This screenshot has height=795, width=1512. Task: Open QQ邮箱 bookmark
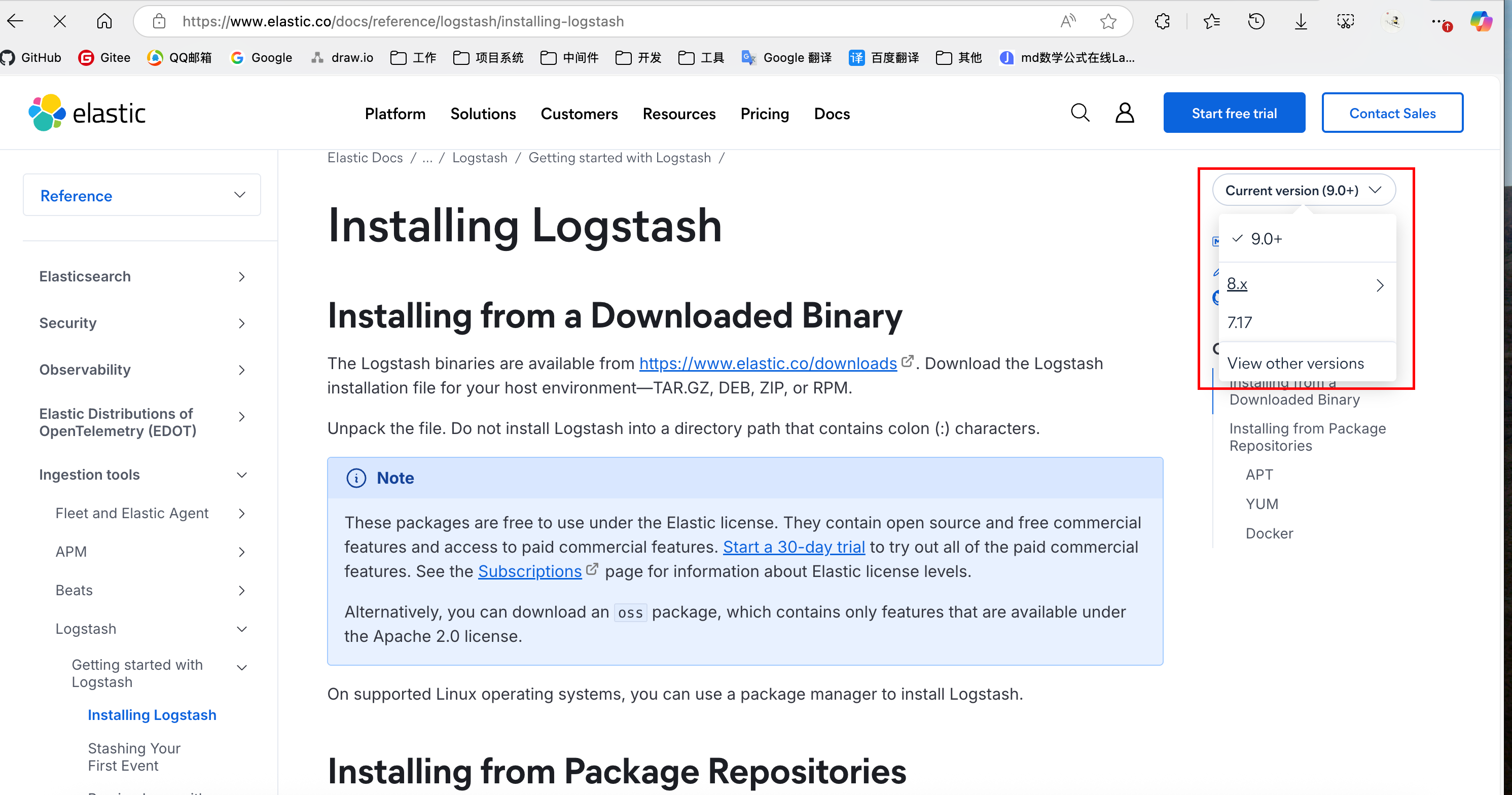[x=179, y=57]
